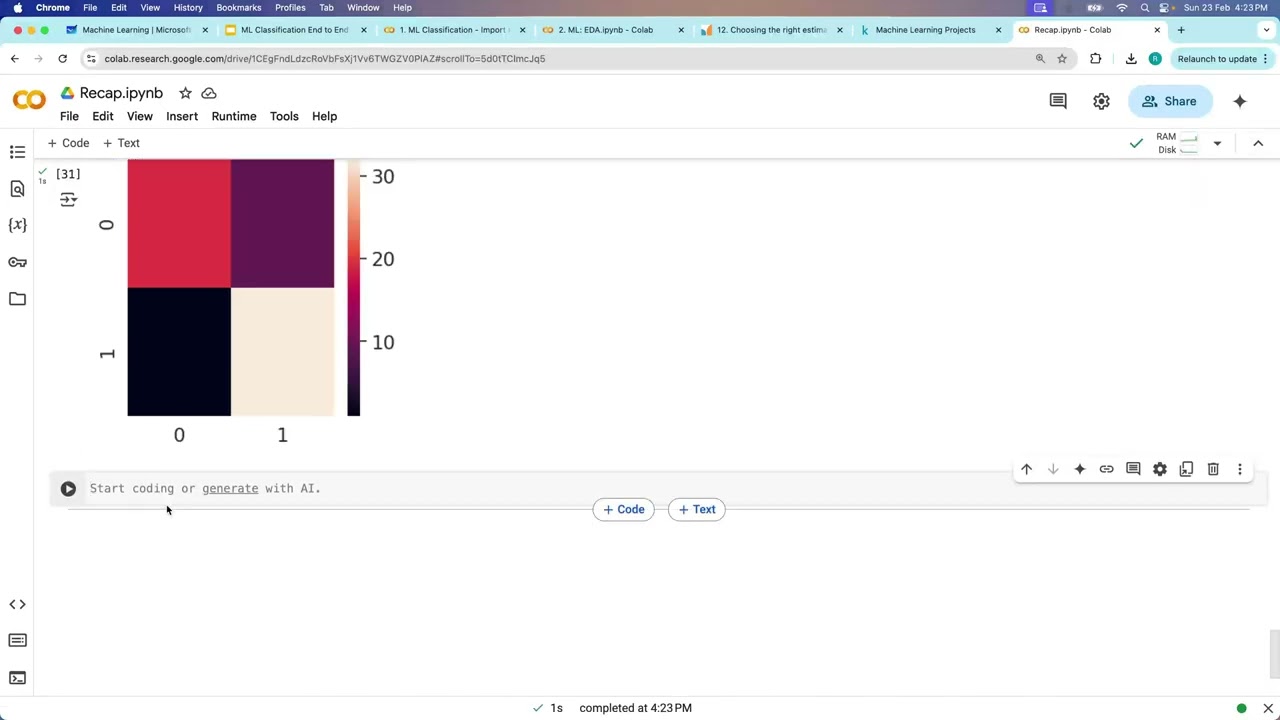Open the table of contents sidebar icon
This screenshot has width=1280, height=720.
point(17,152)
